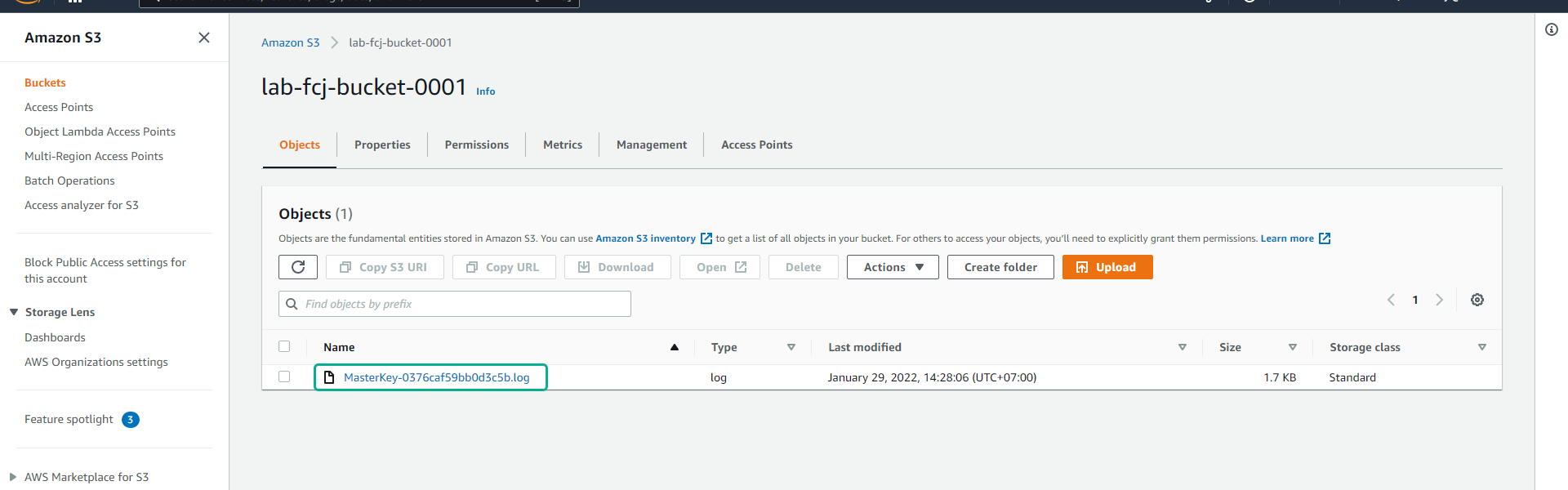Click the Feature spotlight badge number 3
Viewport: 1568px width, 490px height.
(131, 420)
